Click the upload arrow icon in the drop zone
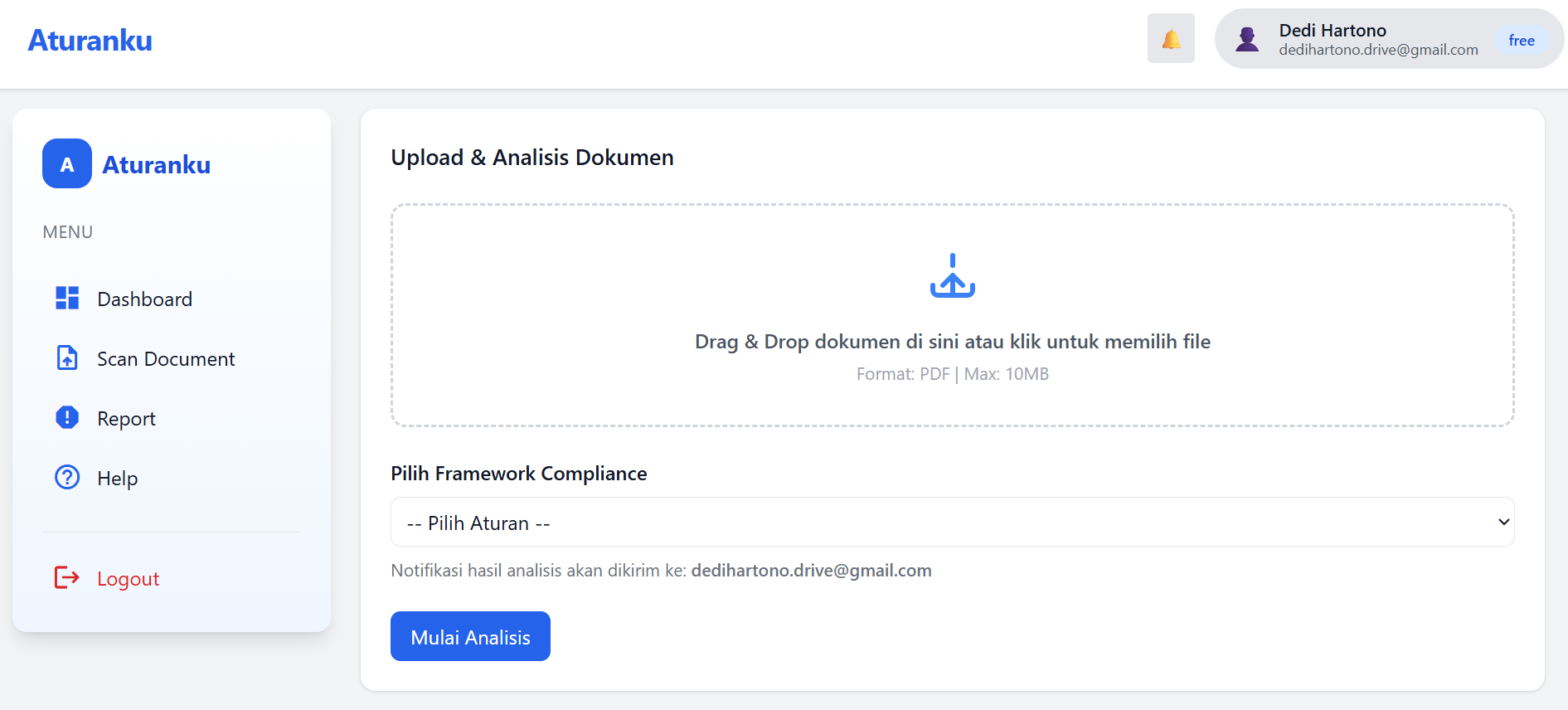The height and width of the screenshot is (710, 1568). (x=952, y=275)
